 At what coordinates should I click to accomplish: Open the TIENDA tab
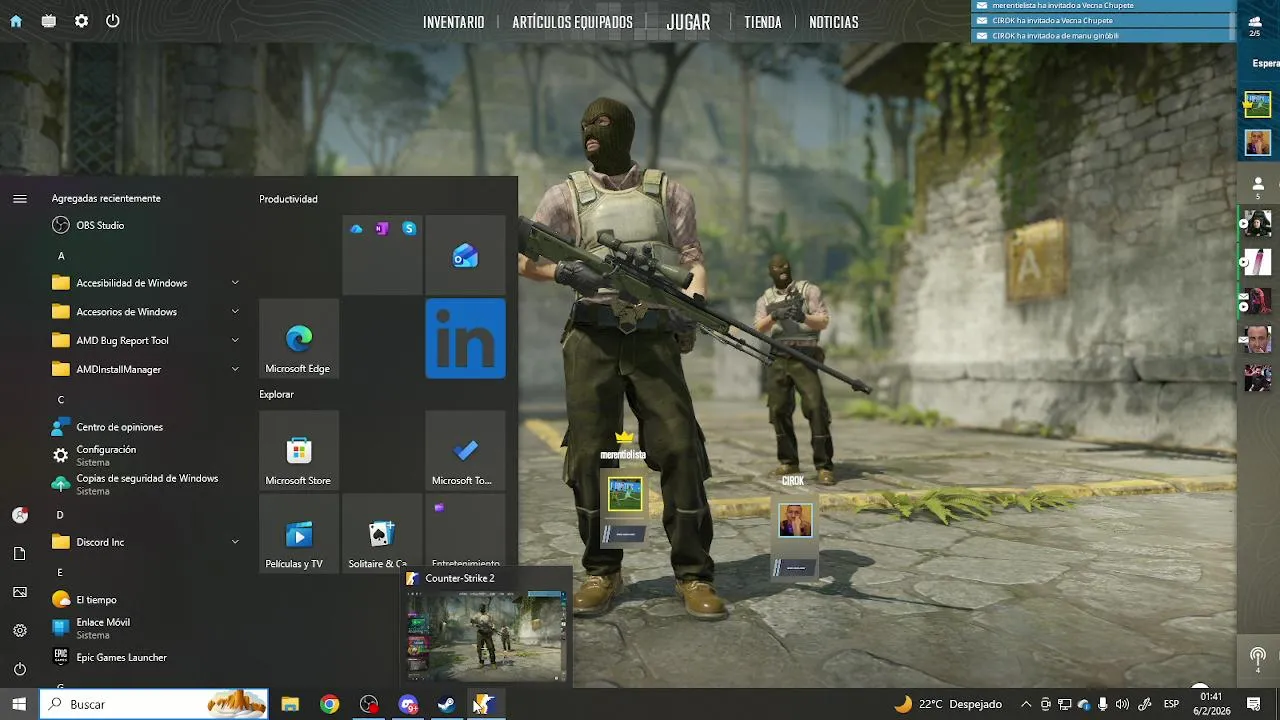tap(762, 22)
